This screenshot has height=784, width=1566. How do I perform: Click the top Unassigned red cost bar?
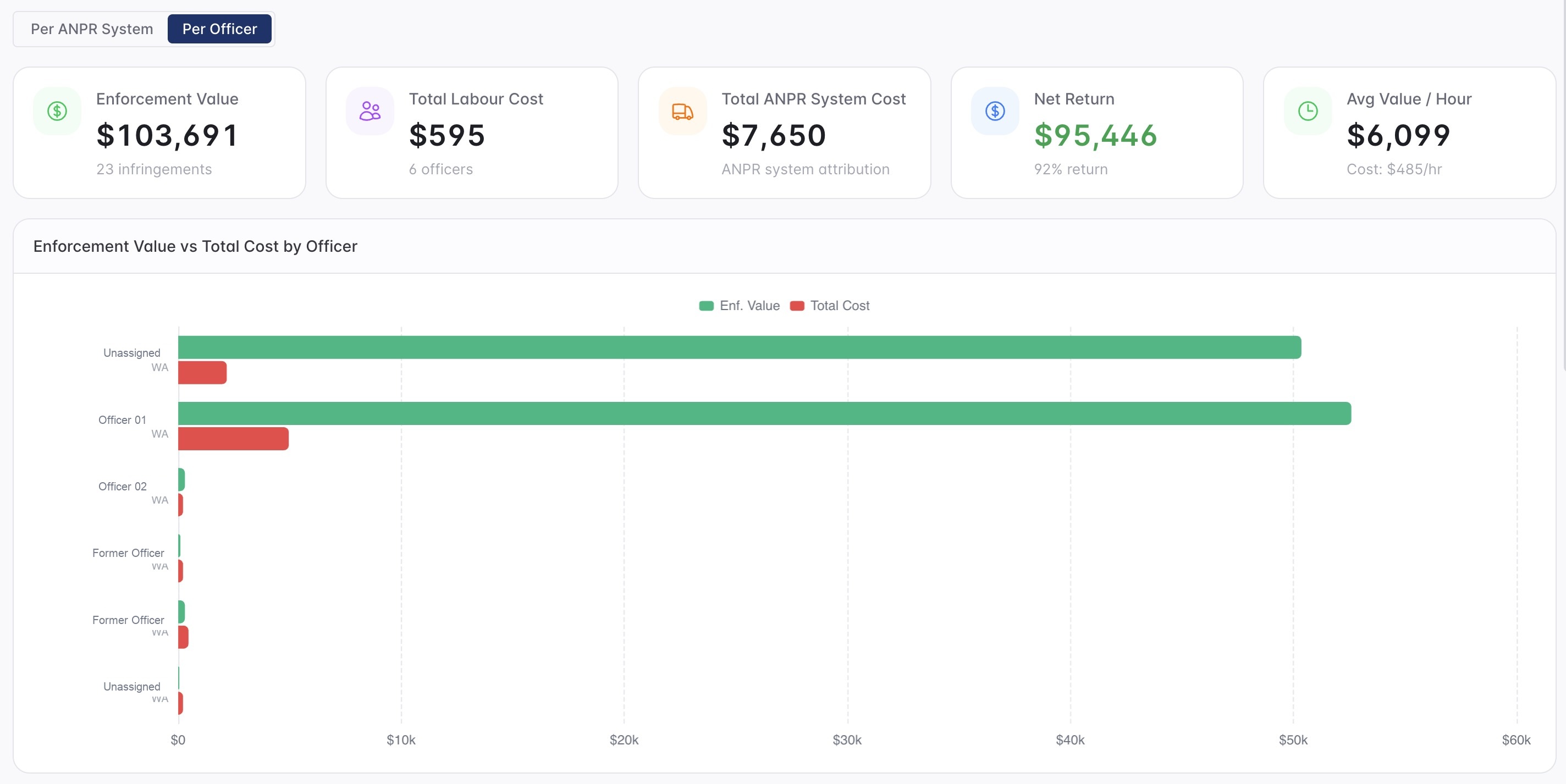[202, 373]
